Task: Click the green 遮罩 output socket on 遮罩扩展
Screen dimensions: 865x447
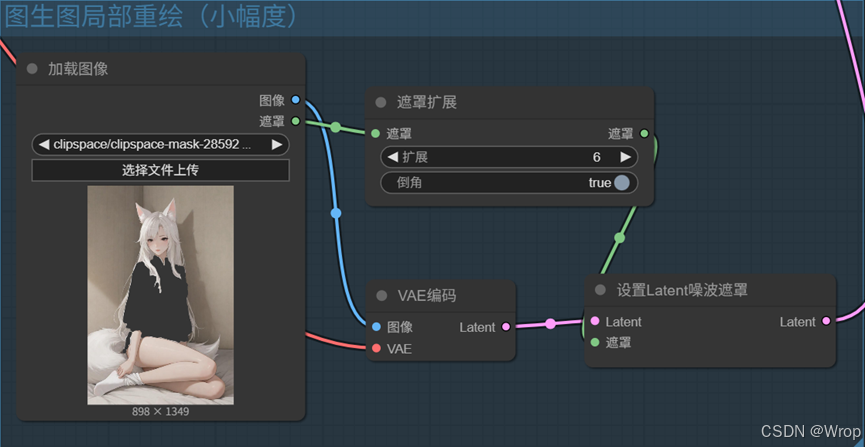Action: 644,133
